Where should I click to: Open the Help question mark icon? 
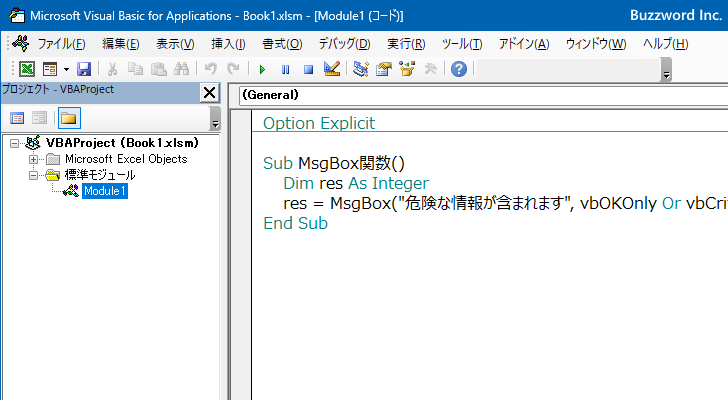(x=459, y=69)
